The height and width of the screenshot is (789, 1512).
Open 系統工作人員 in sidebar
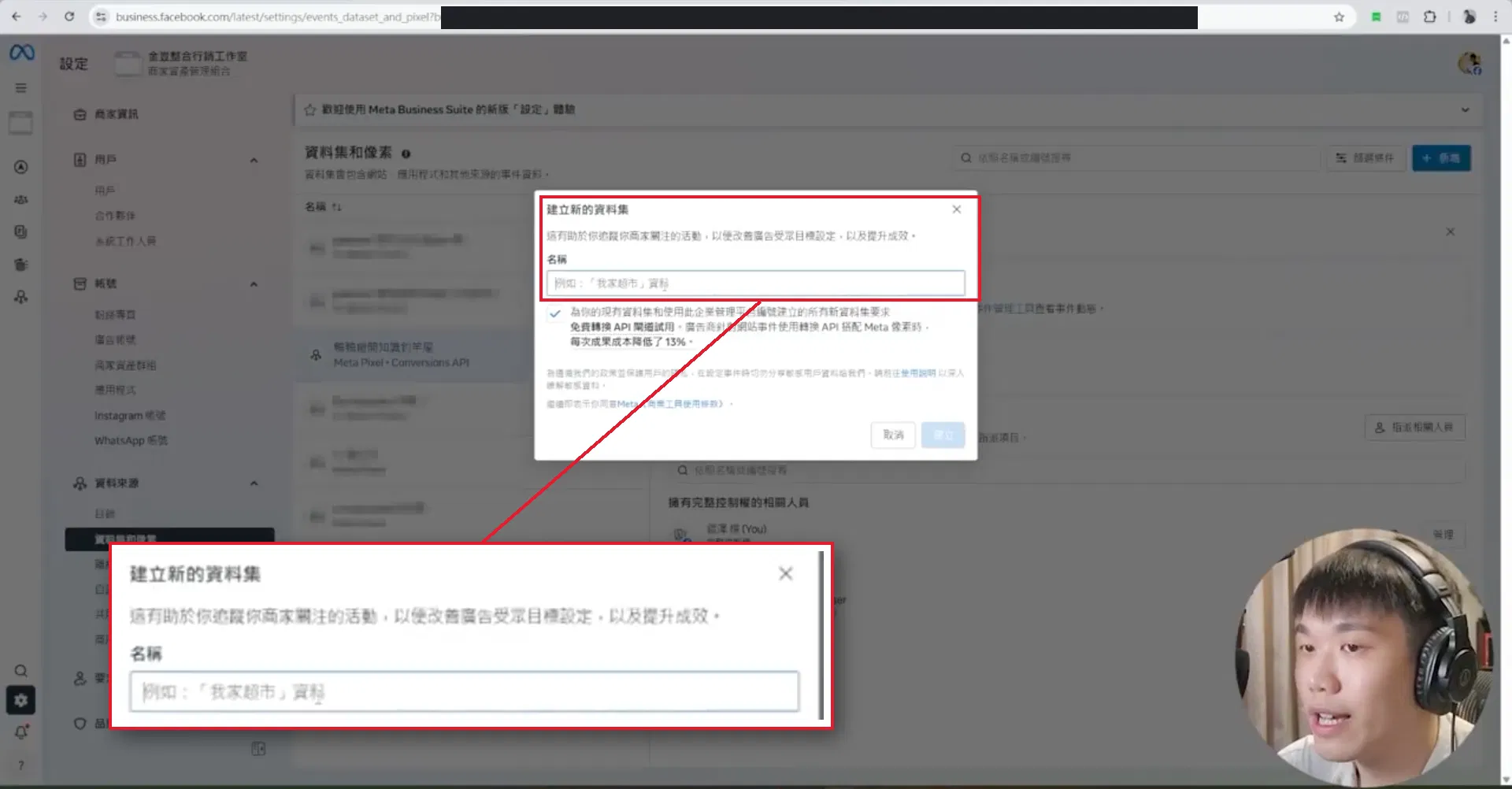[125, 241]
